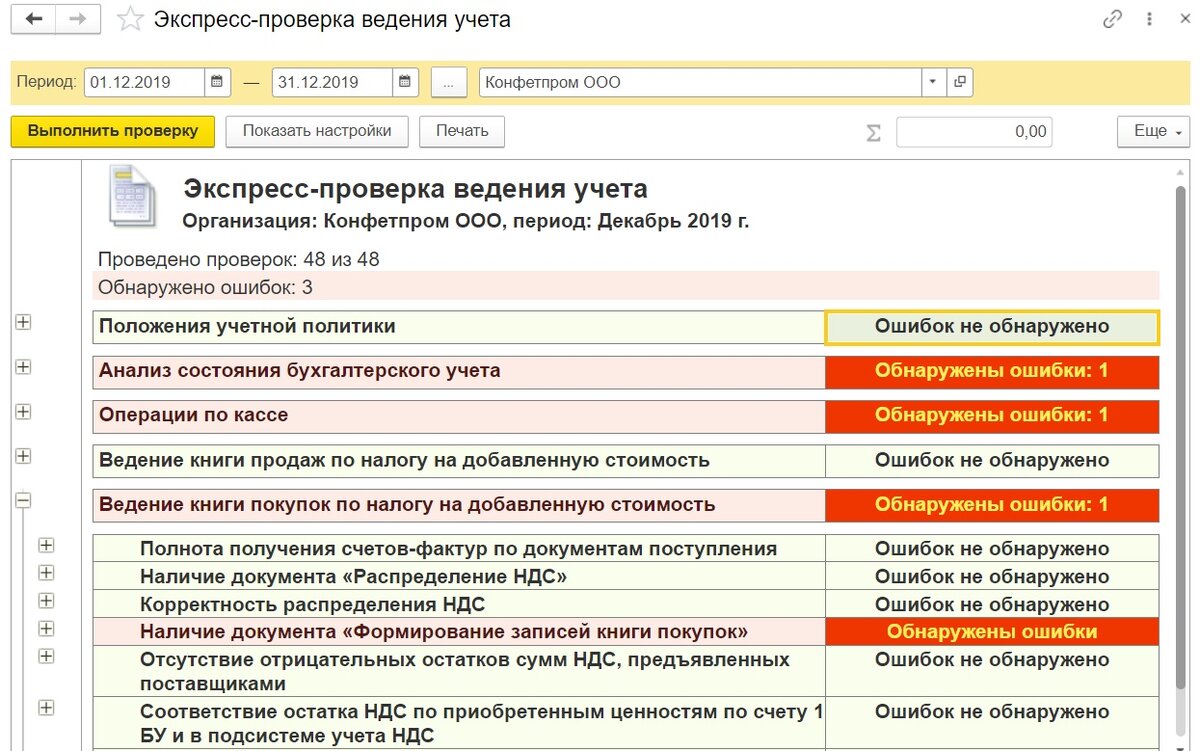Click the report document icon in header
1200x751 pixels.
pyautogui.click(x=133, y=197)
